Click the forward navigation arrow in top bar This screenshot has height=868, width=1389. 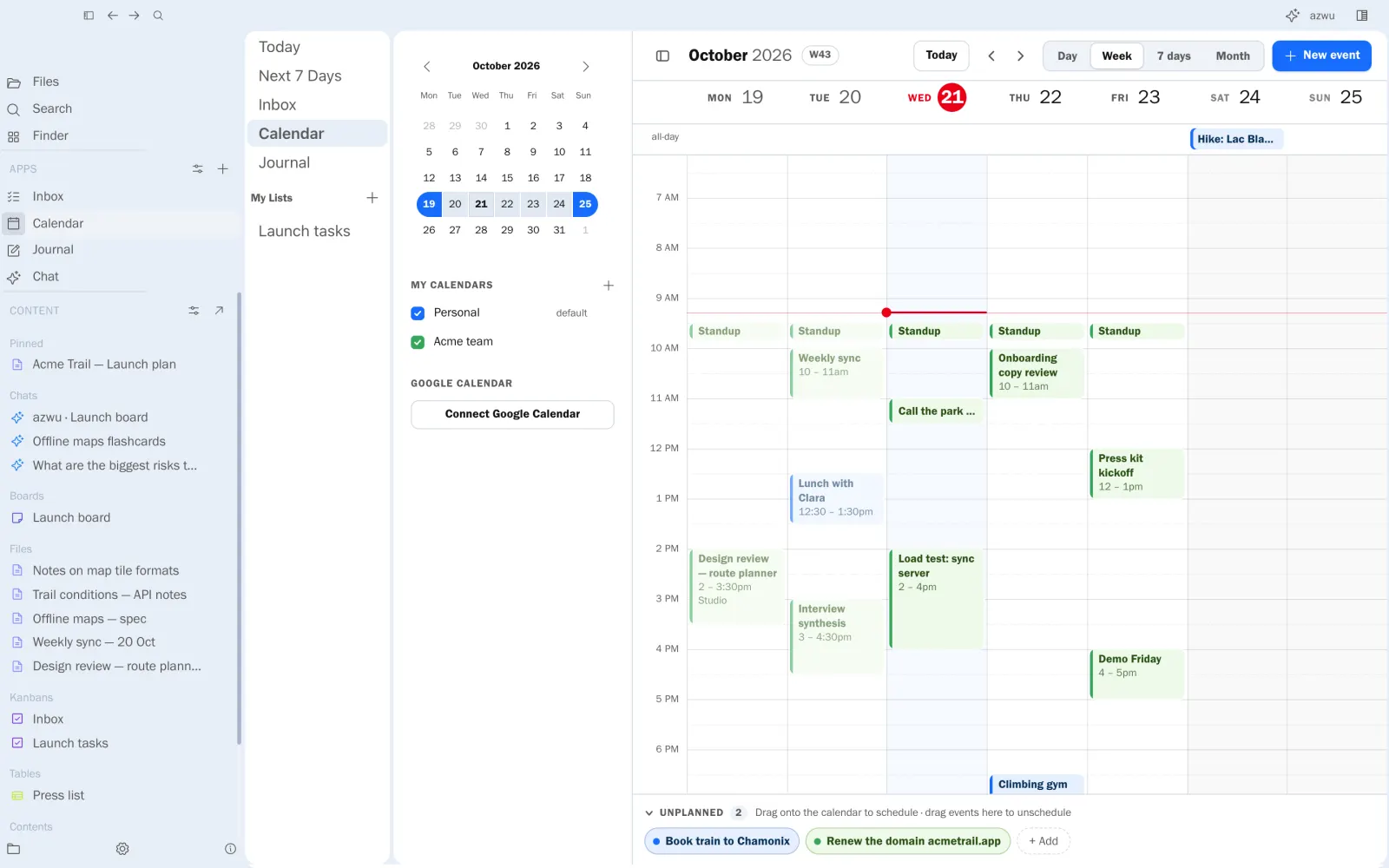coord(135,16)
